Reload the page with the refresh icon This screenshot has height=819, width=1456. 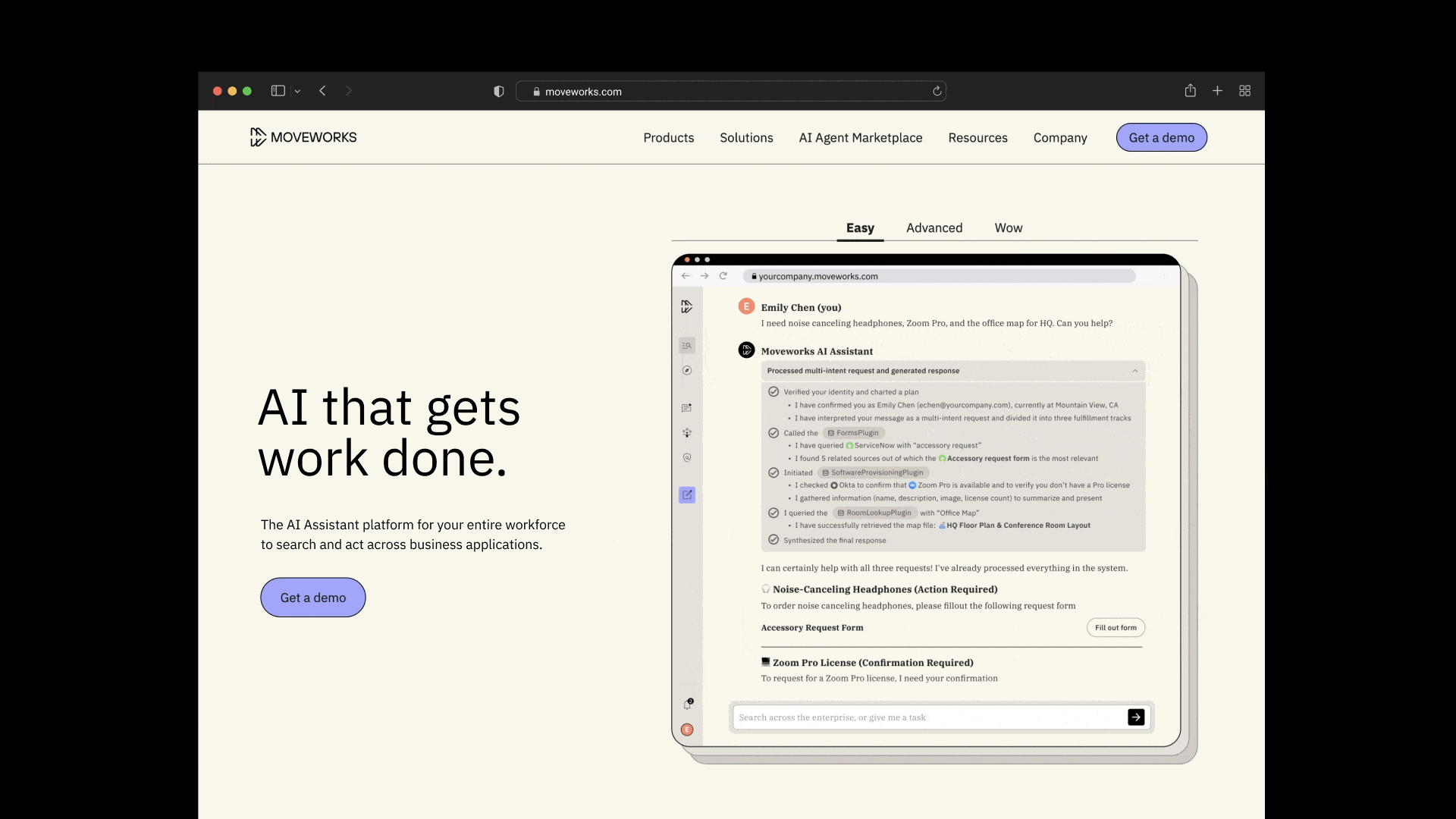click(937, 91)
